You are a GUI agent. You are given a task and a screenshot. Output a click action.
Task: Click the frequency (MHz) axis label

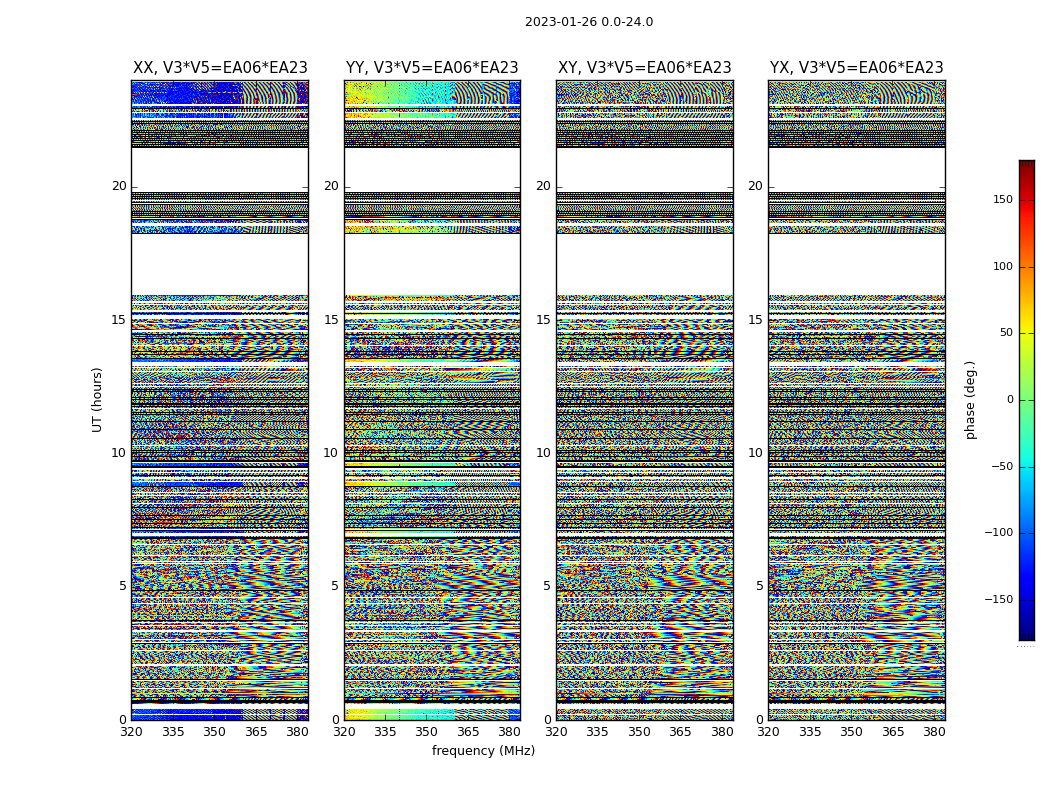click(483, 751)
